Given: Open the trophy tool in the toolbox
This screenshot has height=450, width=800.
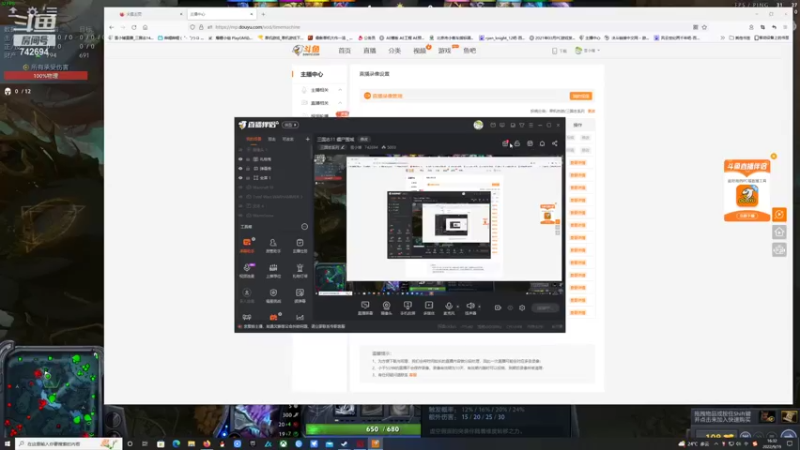Looking at the screenshot, I should [299, 269].
